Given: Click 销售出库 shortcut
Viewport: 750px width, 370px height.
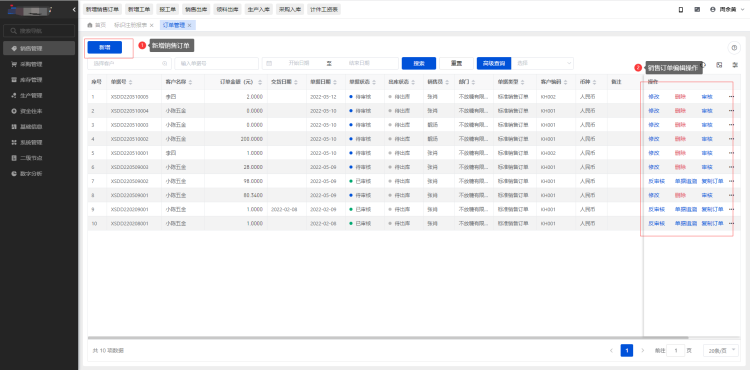Looking at the screenshot, I should pyautogui.click(x=196, y=10).
